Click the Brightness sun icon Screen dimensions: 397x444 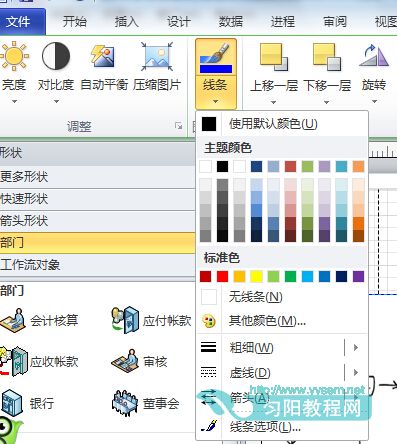14,56
